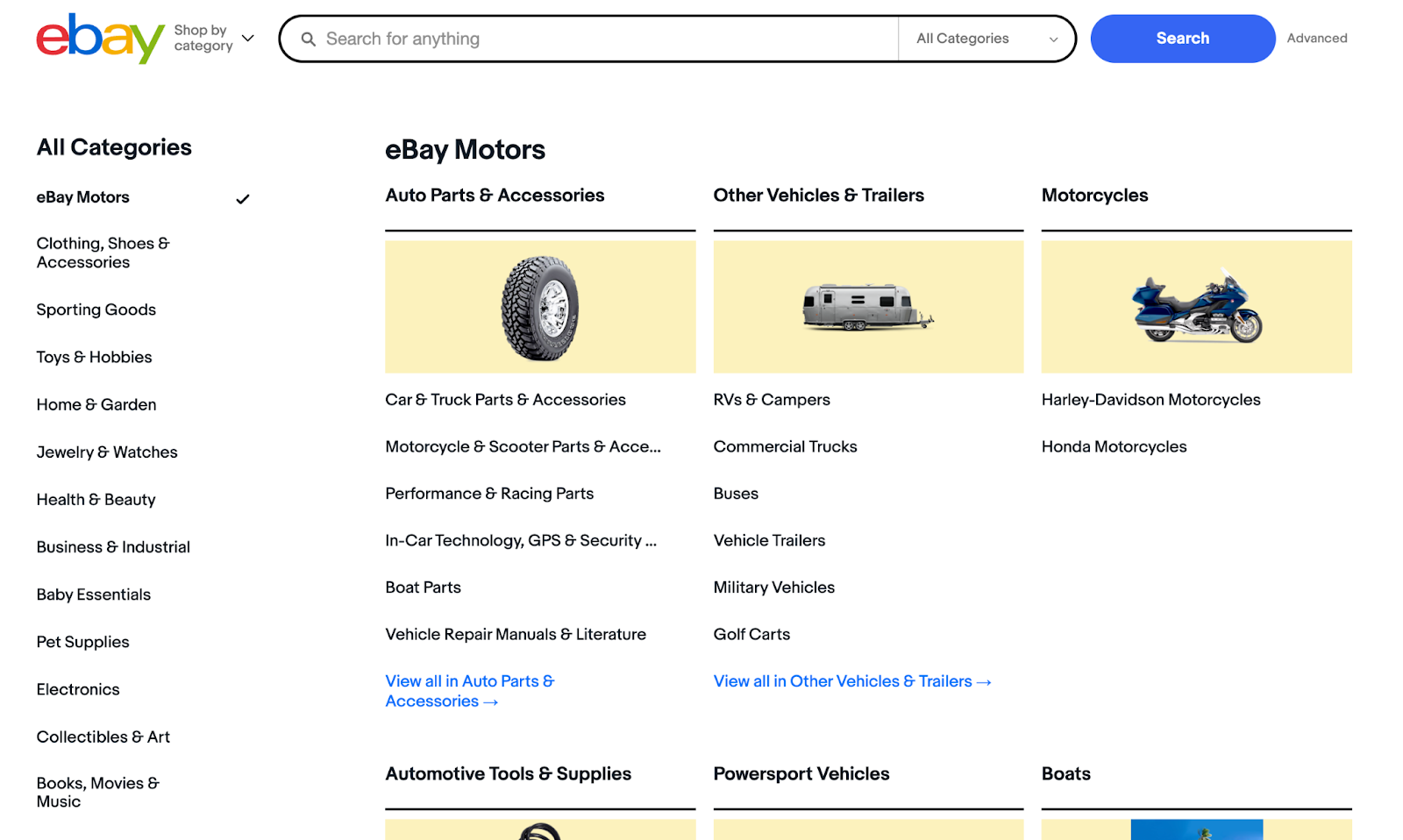Select Collectibles & Art category
The height and width of the screenshot is (840, 1403).
click(x=103, y=737)
